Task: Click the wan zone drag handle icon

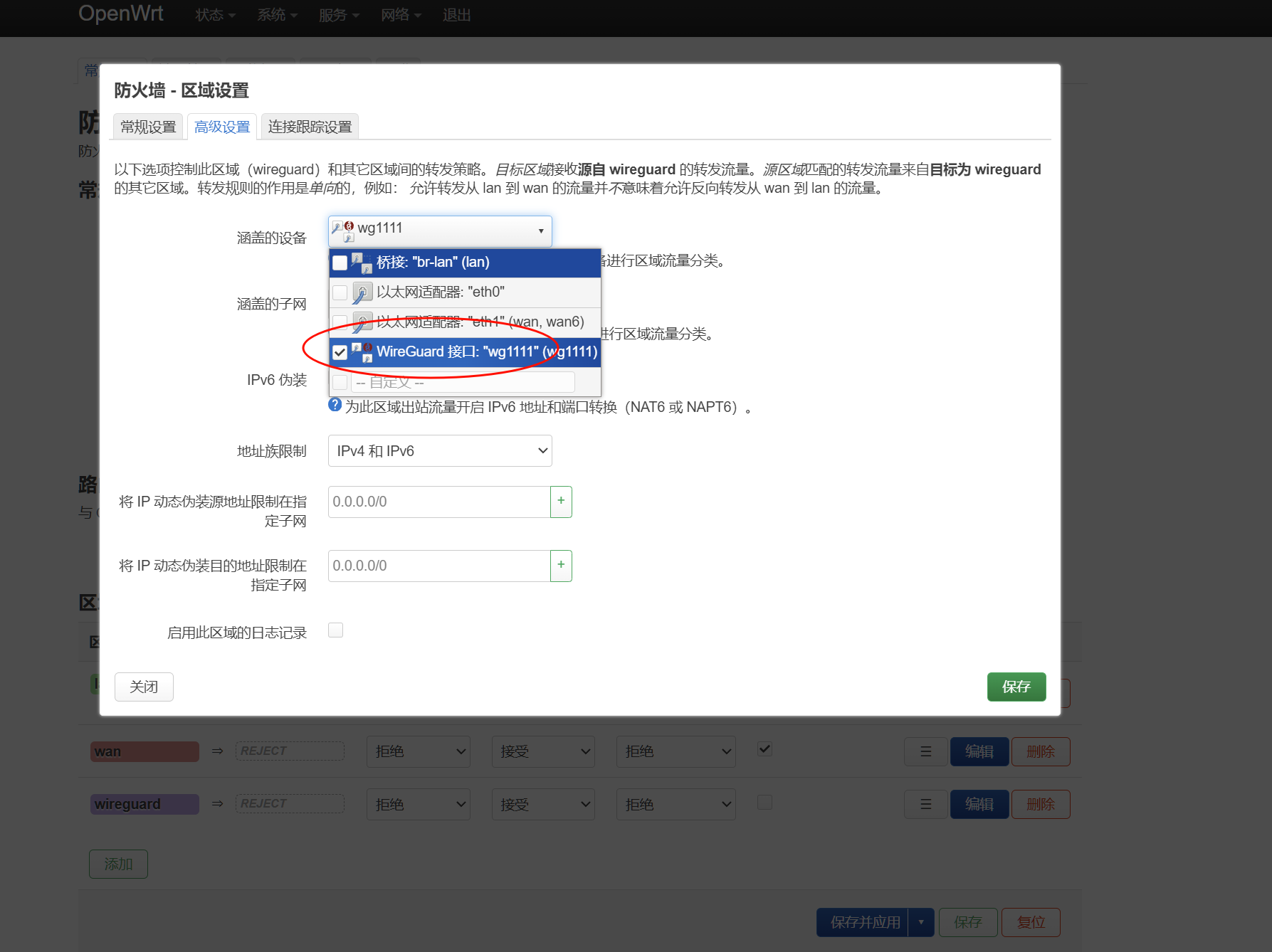Action: tap(925, 751)
